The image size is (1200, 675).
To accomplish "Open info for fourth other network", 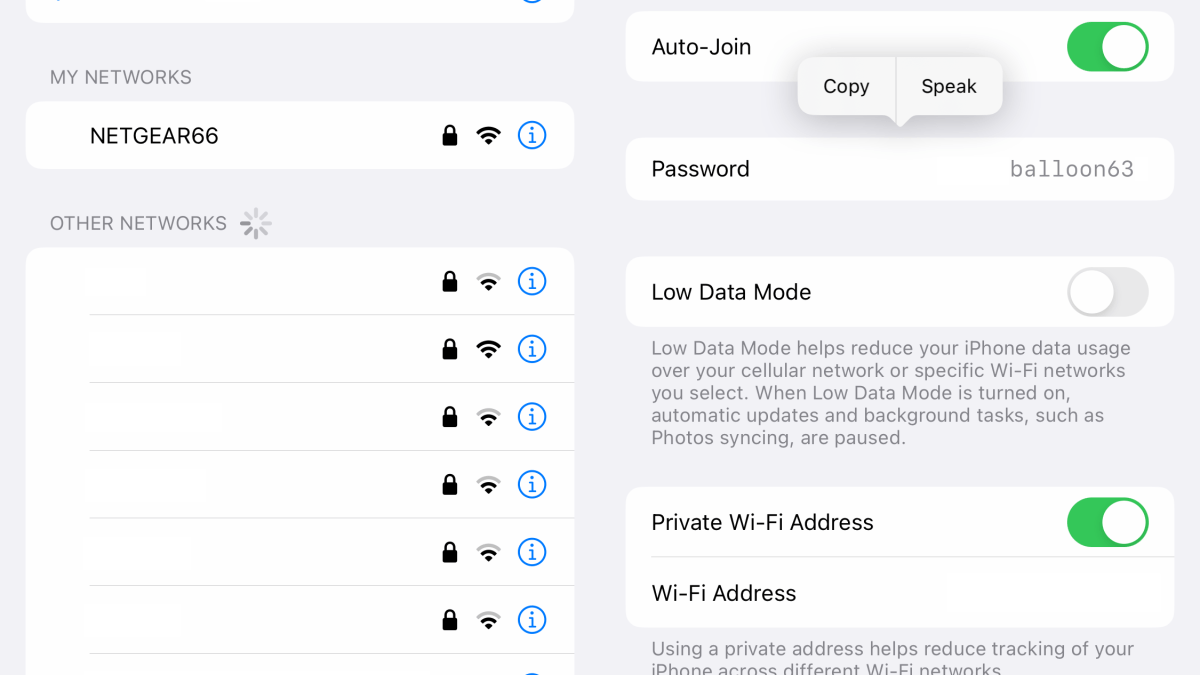I will 532,485.
